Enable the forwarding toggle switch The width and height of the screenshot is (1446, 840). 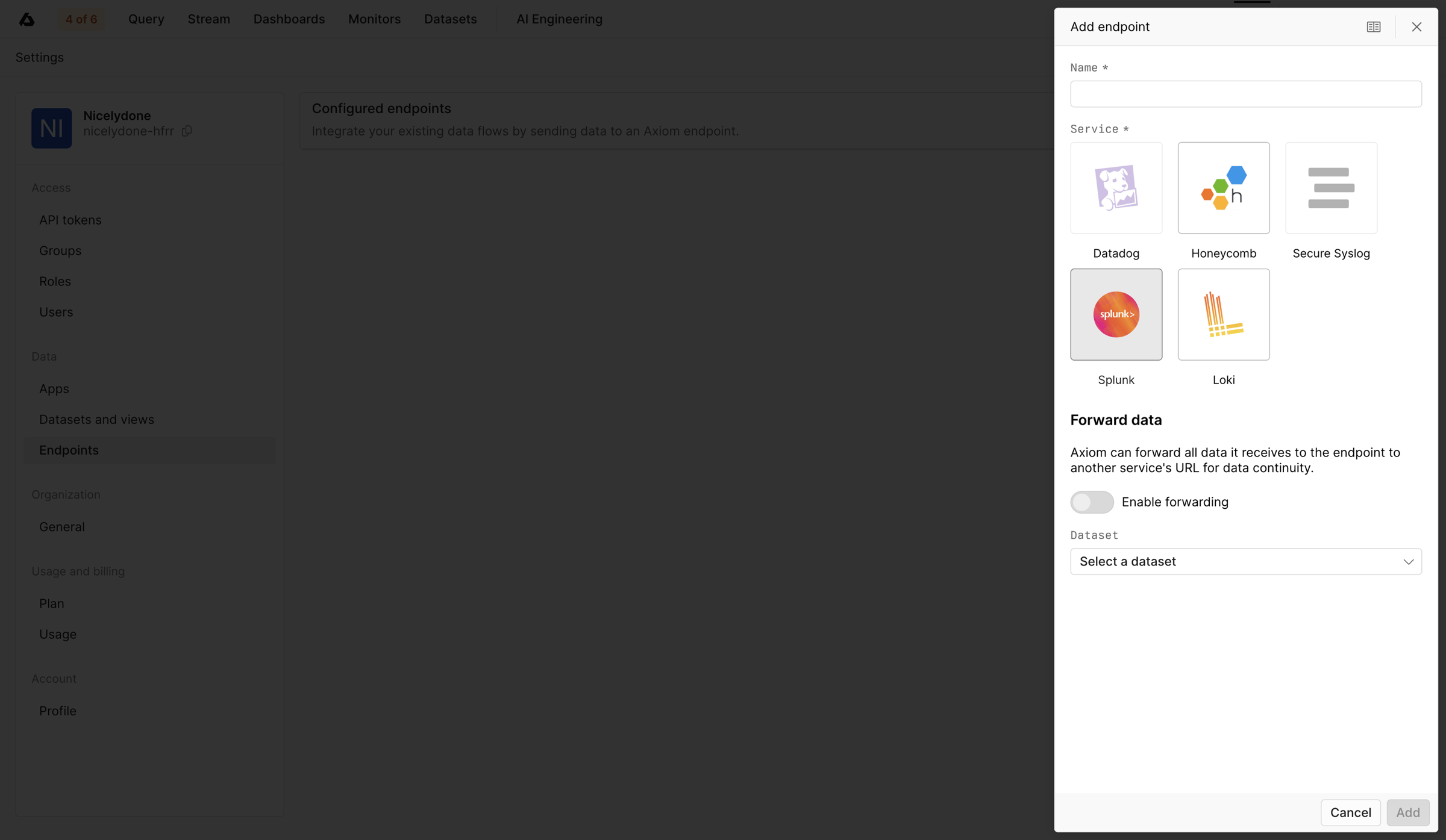point(1092,502)
